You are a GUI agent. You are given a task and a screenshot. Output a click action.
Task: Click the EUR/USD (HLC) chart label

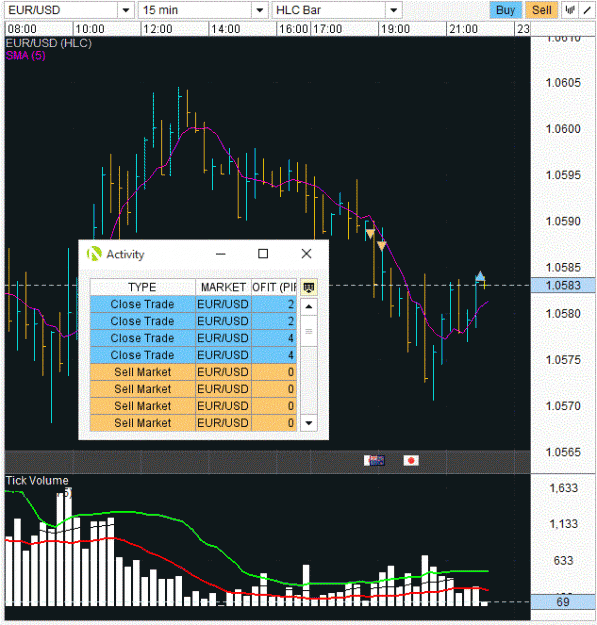click(x=49, y=43)
